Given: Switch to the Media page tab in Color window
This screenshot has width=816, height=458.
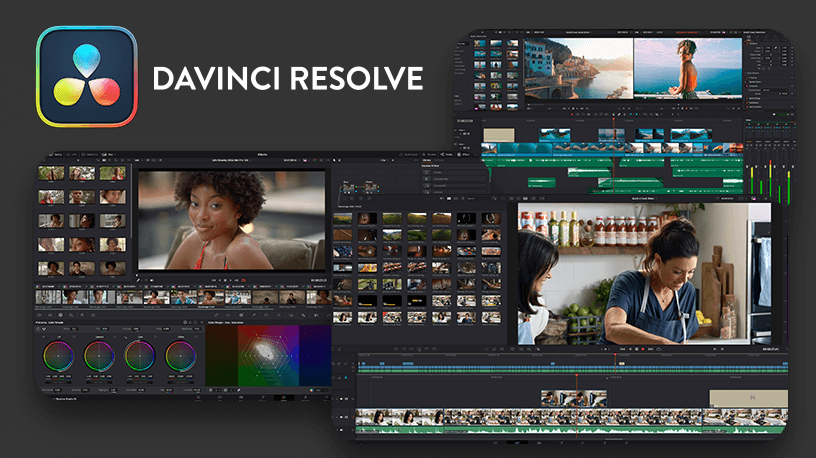Looking at the screenshot, I should 198,398.
